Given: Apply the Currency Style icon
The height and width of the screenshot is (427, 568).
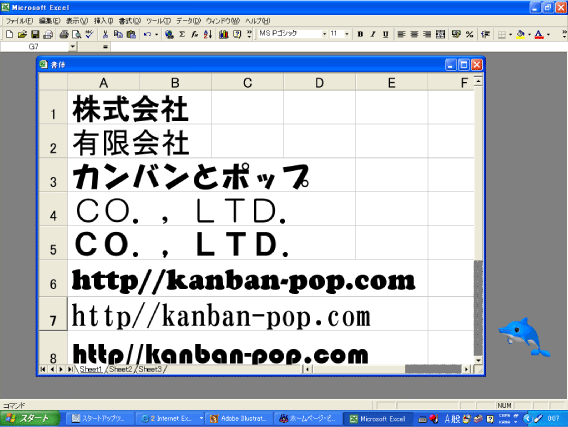Looking at the screenshot, I should (456, 34).
